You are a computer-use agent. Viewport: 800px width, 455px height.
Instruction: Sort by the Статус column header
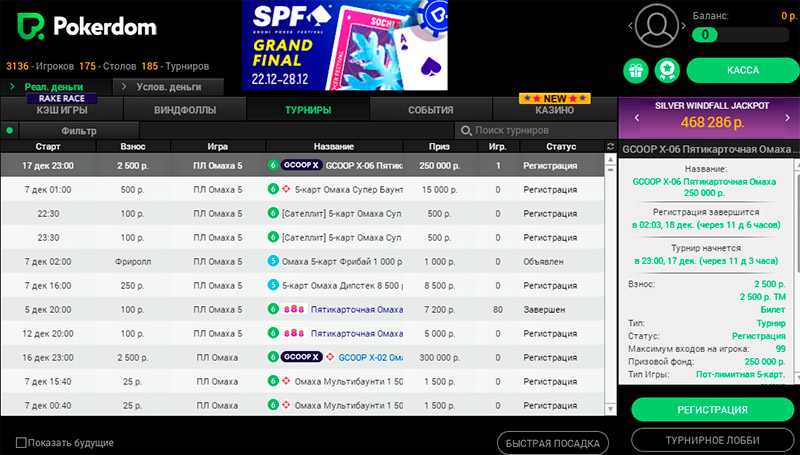point(561,146)
